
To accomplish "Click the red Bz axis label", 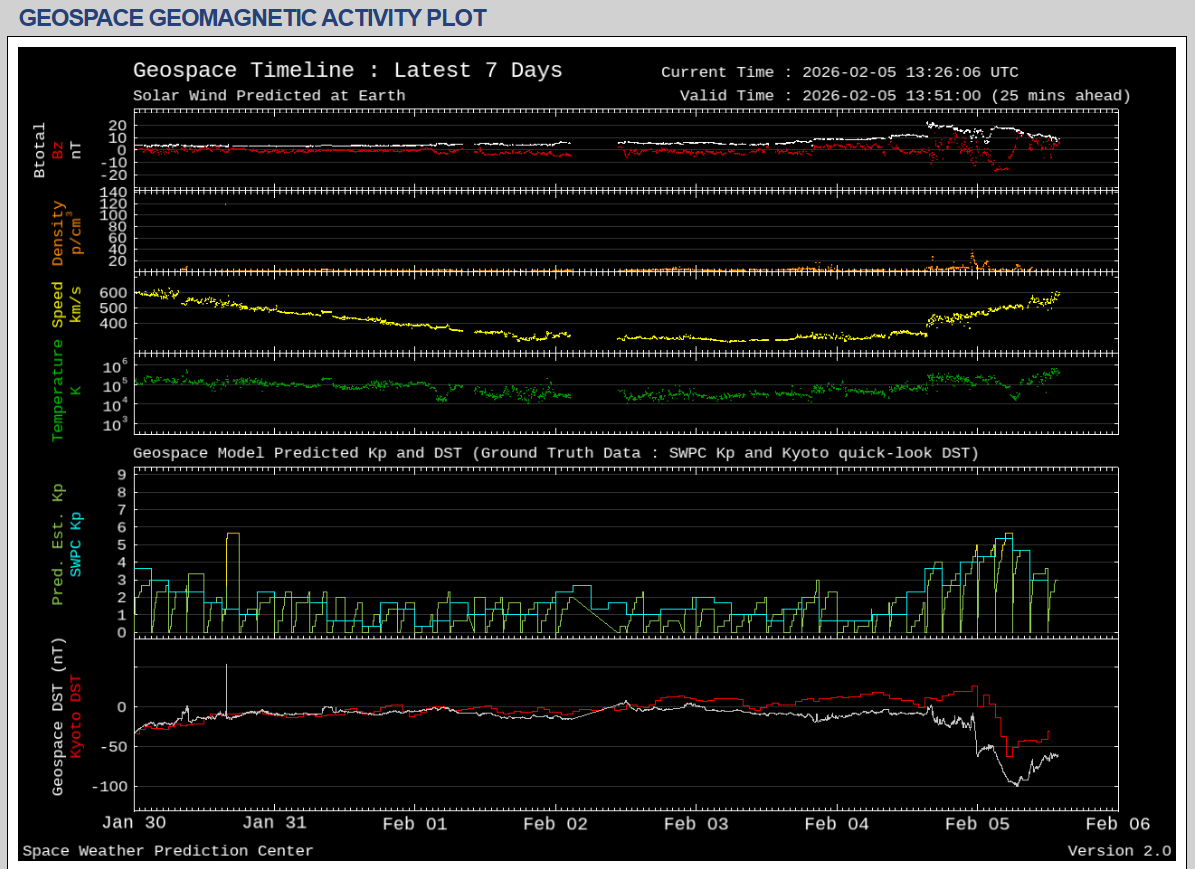I will pyautogui.click(x=58, y=150).
